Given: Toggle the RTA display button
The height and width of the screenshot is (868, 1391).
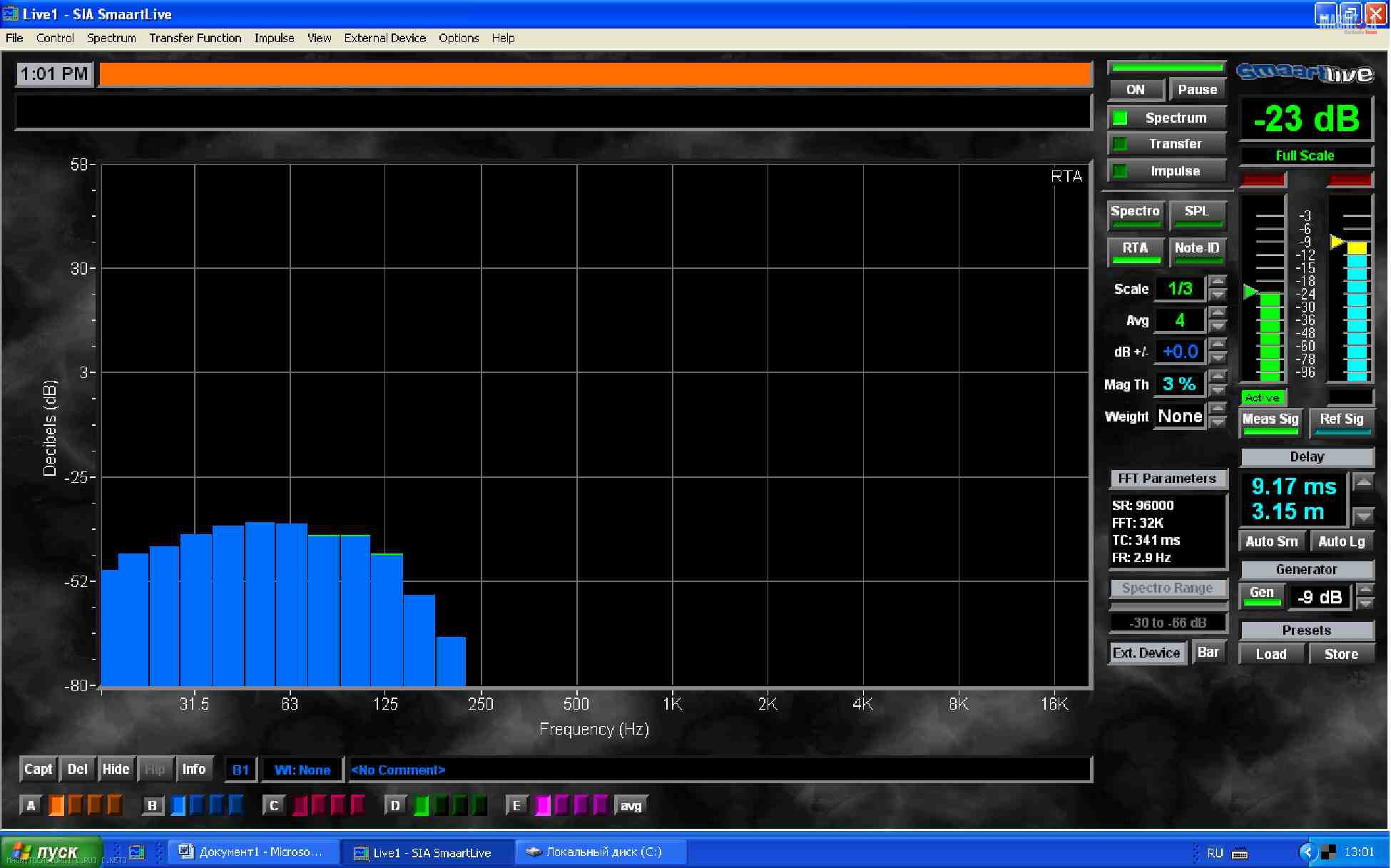Looking at the screenshot, I should [x=1135, y=251].
